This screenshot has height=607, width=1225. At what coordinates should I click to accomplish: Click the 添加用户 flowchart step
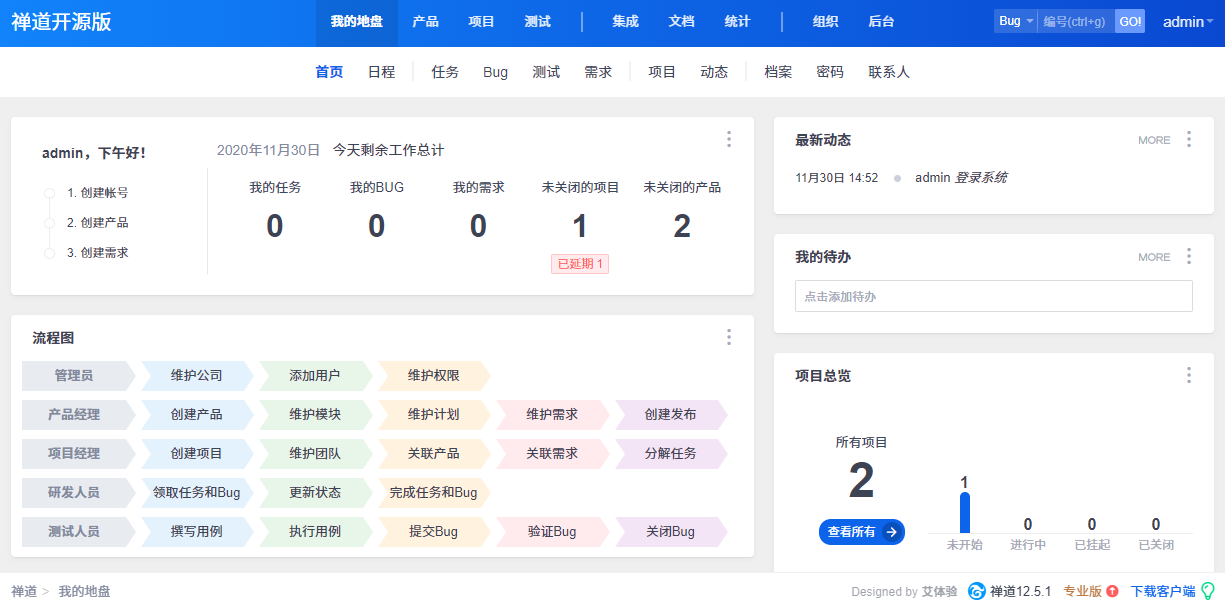click(x=315, y=376)
